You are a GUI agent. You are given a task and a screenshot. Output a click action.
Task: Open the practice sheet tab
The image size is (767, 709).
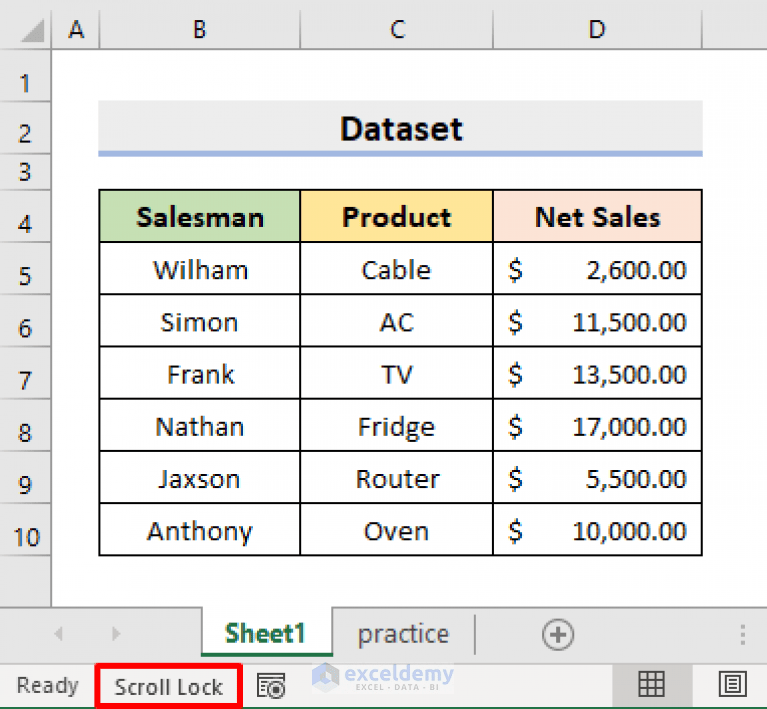pyautogui.click(x=403, y=635)
